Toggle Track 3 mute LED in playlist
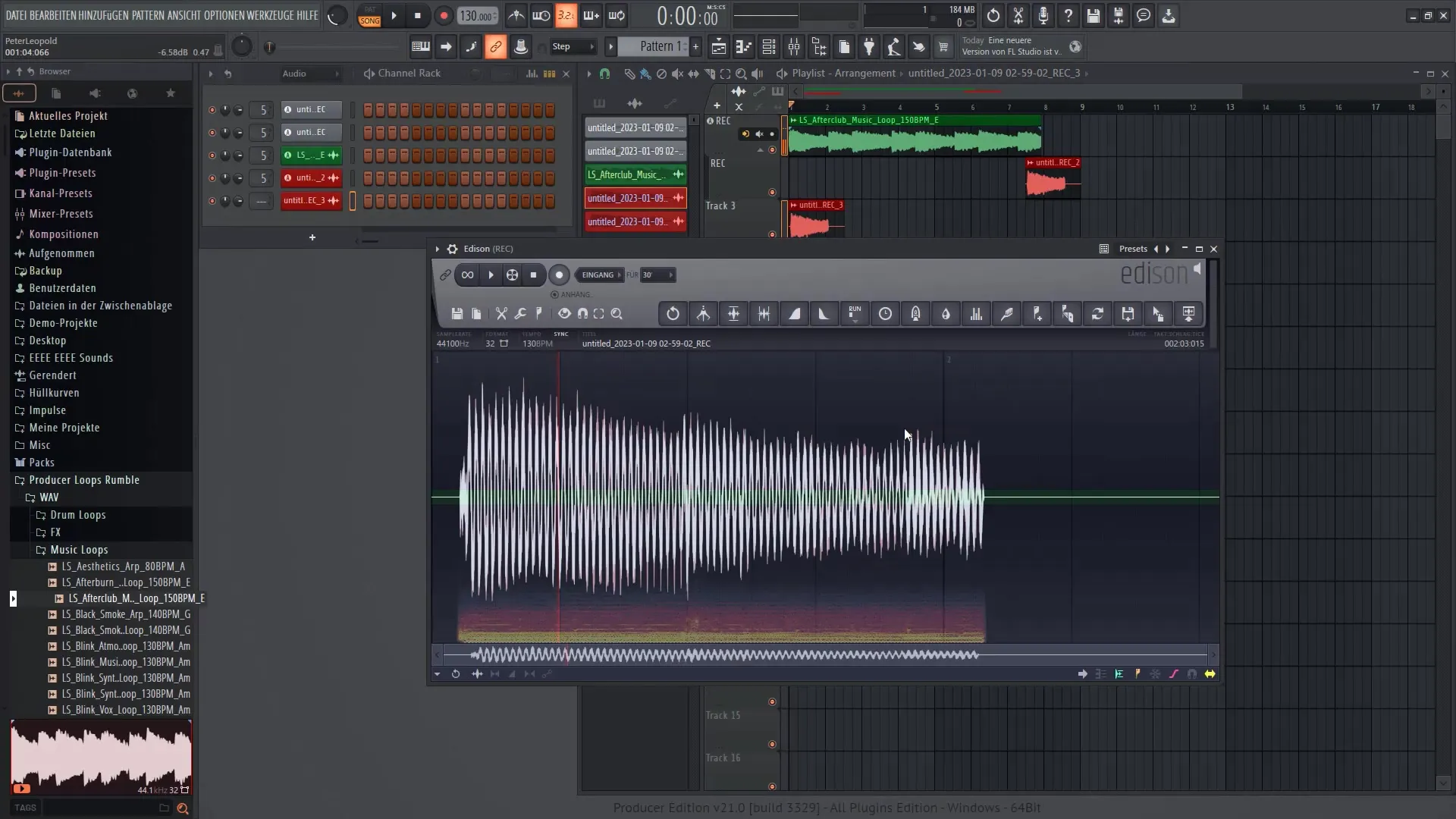This screenshot has height=819, width=1456. pyautogui.click(x=773, y=234)
